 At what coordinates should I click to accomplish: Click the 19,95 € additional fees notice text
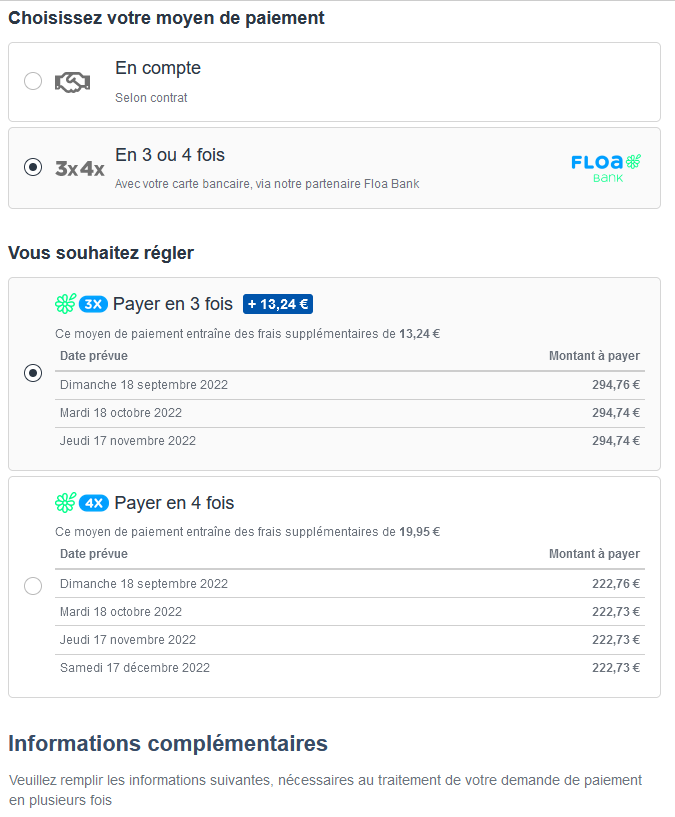(247, 532)
